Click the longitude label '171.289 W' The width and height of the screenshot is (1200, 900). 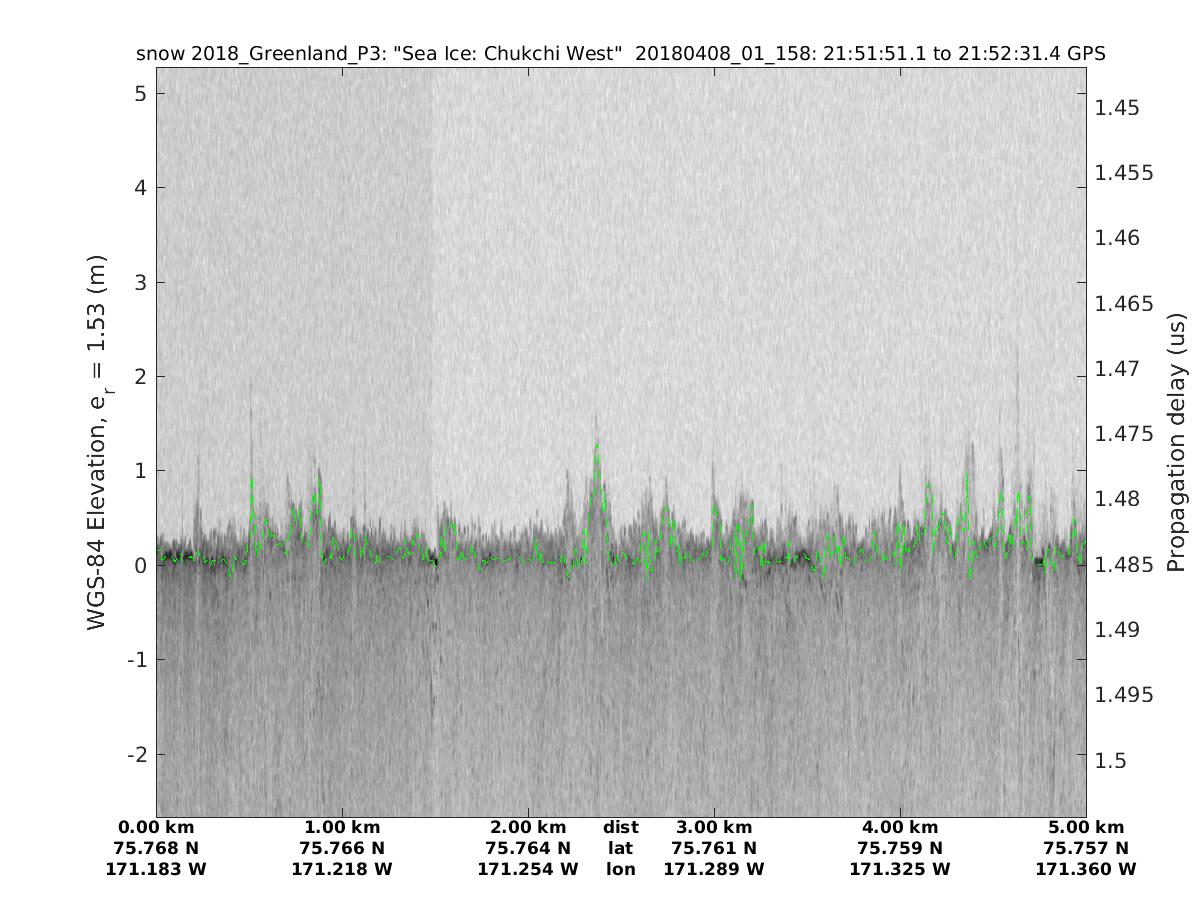point(714,869)
